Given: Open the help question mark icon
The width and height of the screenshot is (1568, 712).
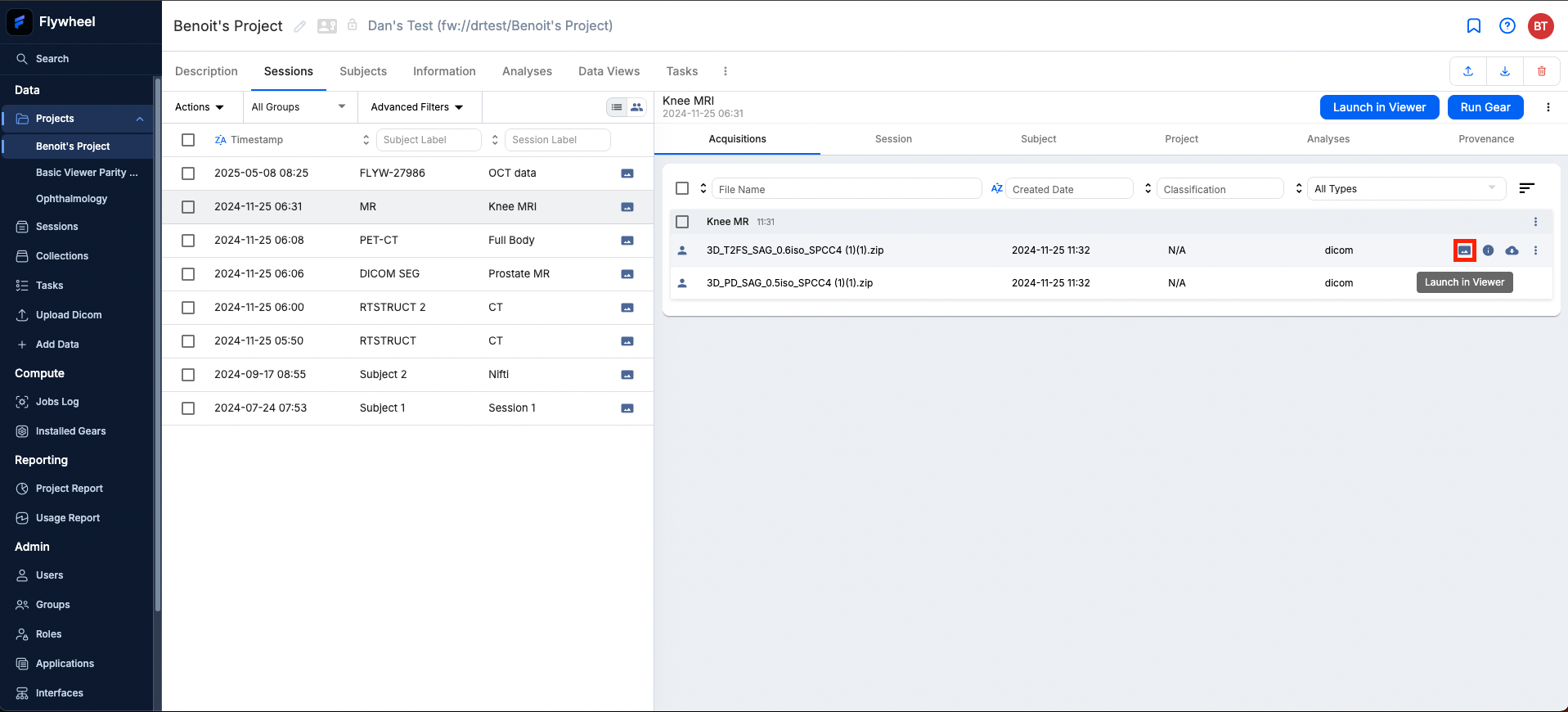Looking at the screenshot, I should [1507, 26].
